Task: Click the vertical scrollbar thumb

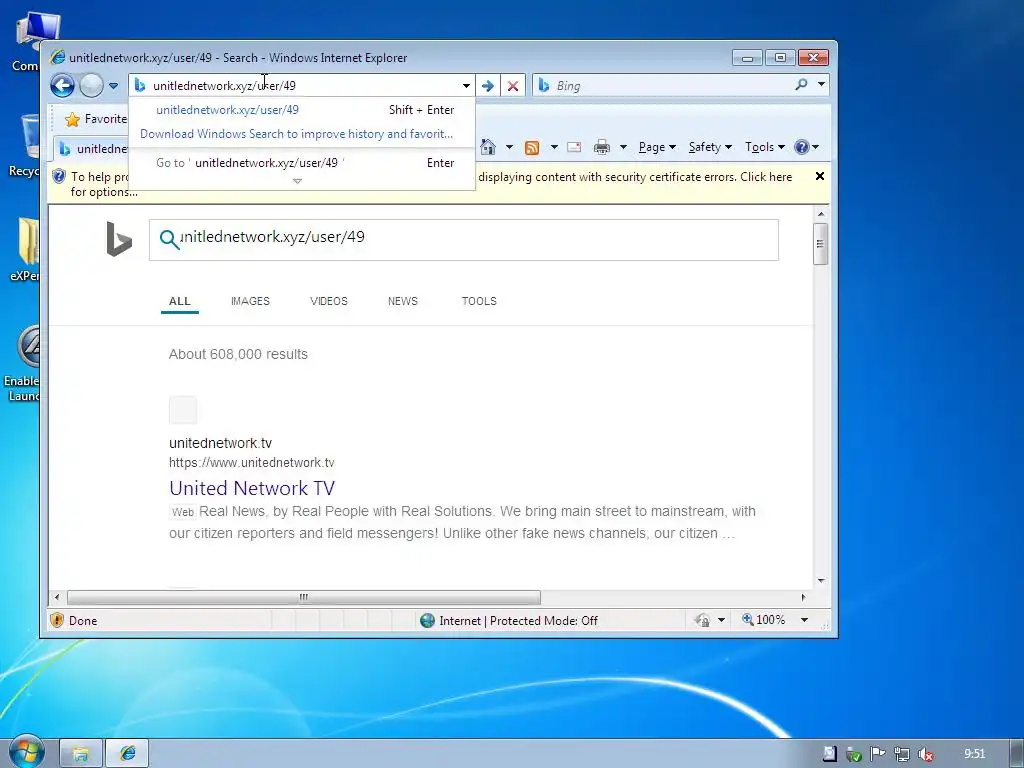Action: coord(821,244)
